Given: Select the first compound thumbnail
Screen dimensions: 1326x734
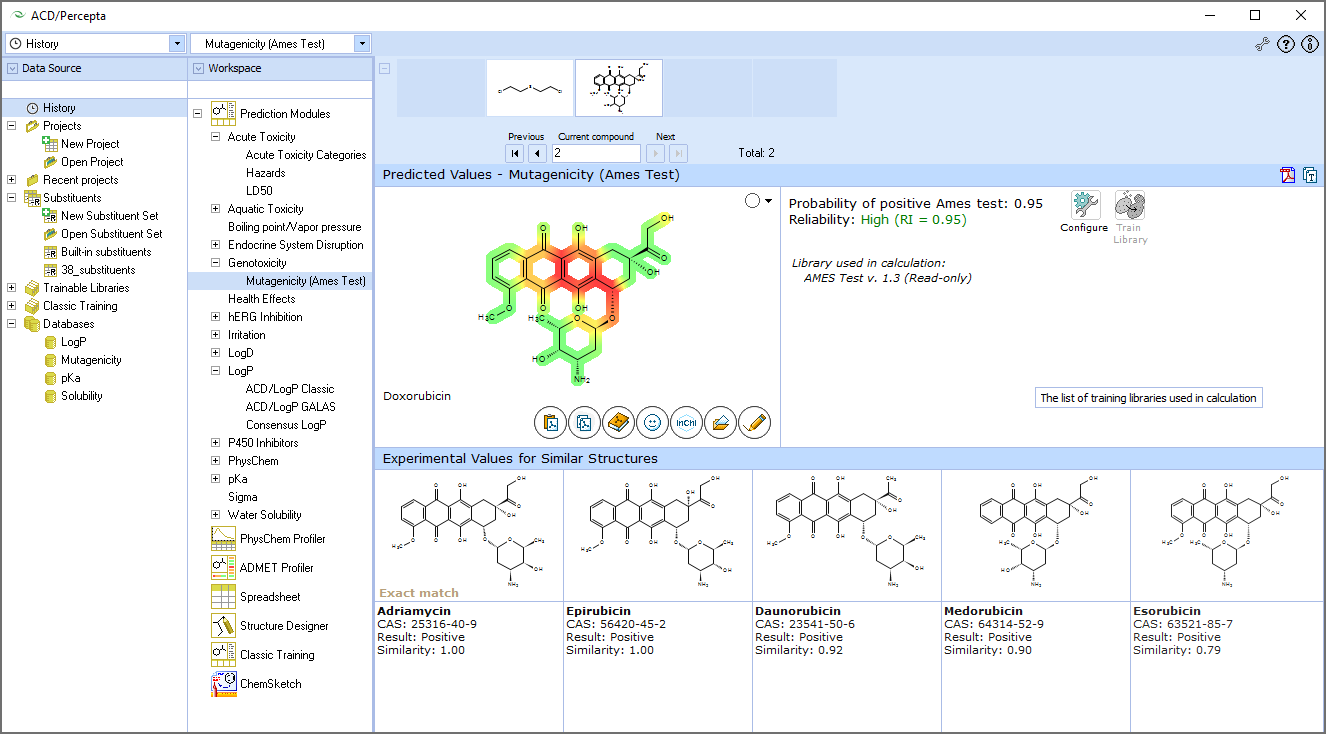Looking at the screenshot, I should coord(529,87).
